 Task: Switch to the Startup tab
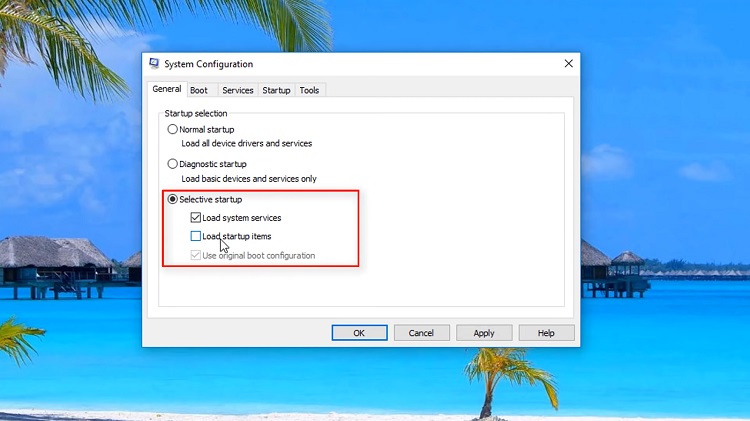click(276, 90)
